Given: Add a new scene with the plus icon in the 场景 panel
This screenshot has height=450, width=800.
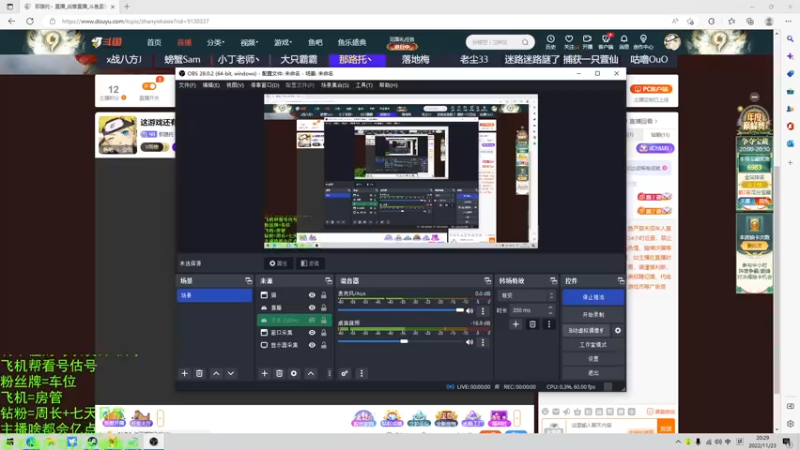Looking at the screenshot, I should click(185, 373).
